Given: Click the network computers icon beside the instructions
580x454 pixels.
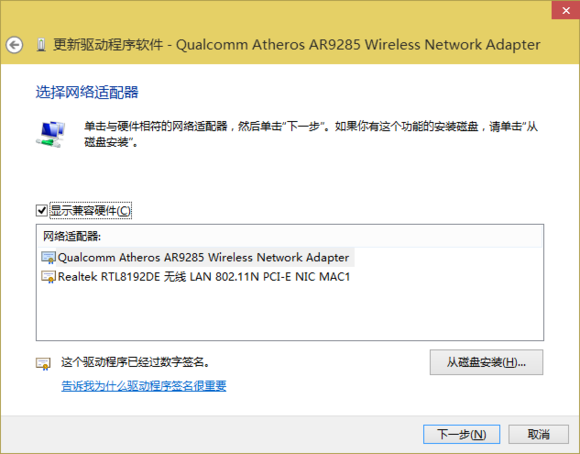Looking at the screenshot, I should coord(51,134).
